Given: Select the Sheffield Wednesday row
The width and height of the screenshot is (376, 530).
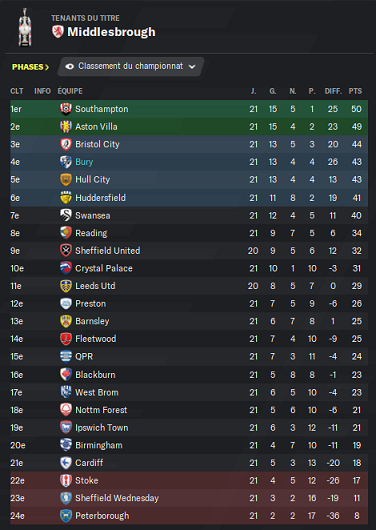Looking at the screenshot, I should pos(189,498).
